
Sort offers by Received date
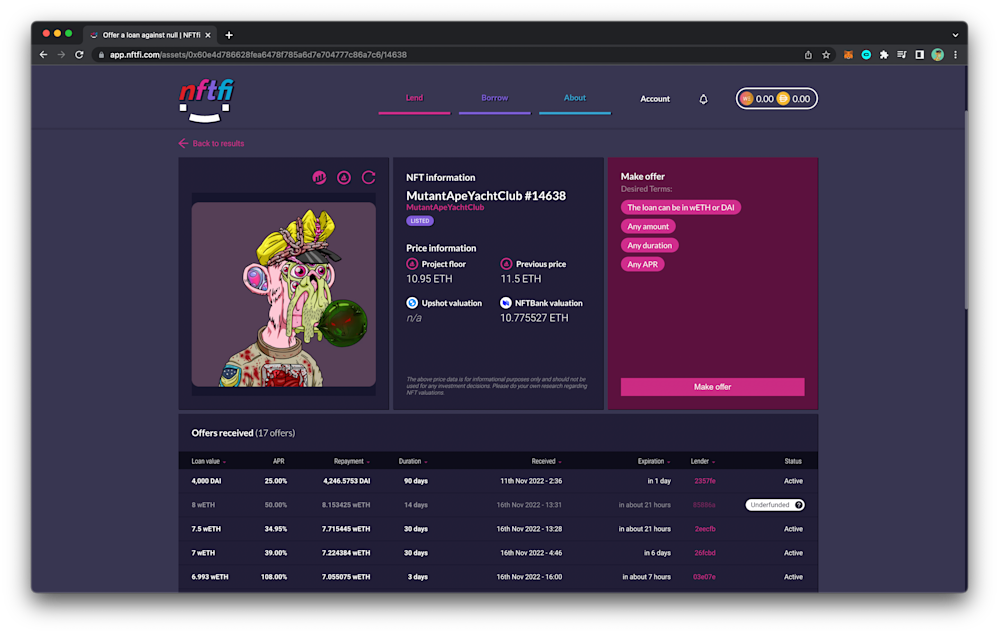click(x=546, y=461)
